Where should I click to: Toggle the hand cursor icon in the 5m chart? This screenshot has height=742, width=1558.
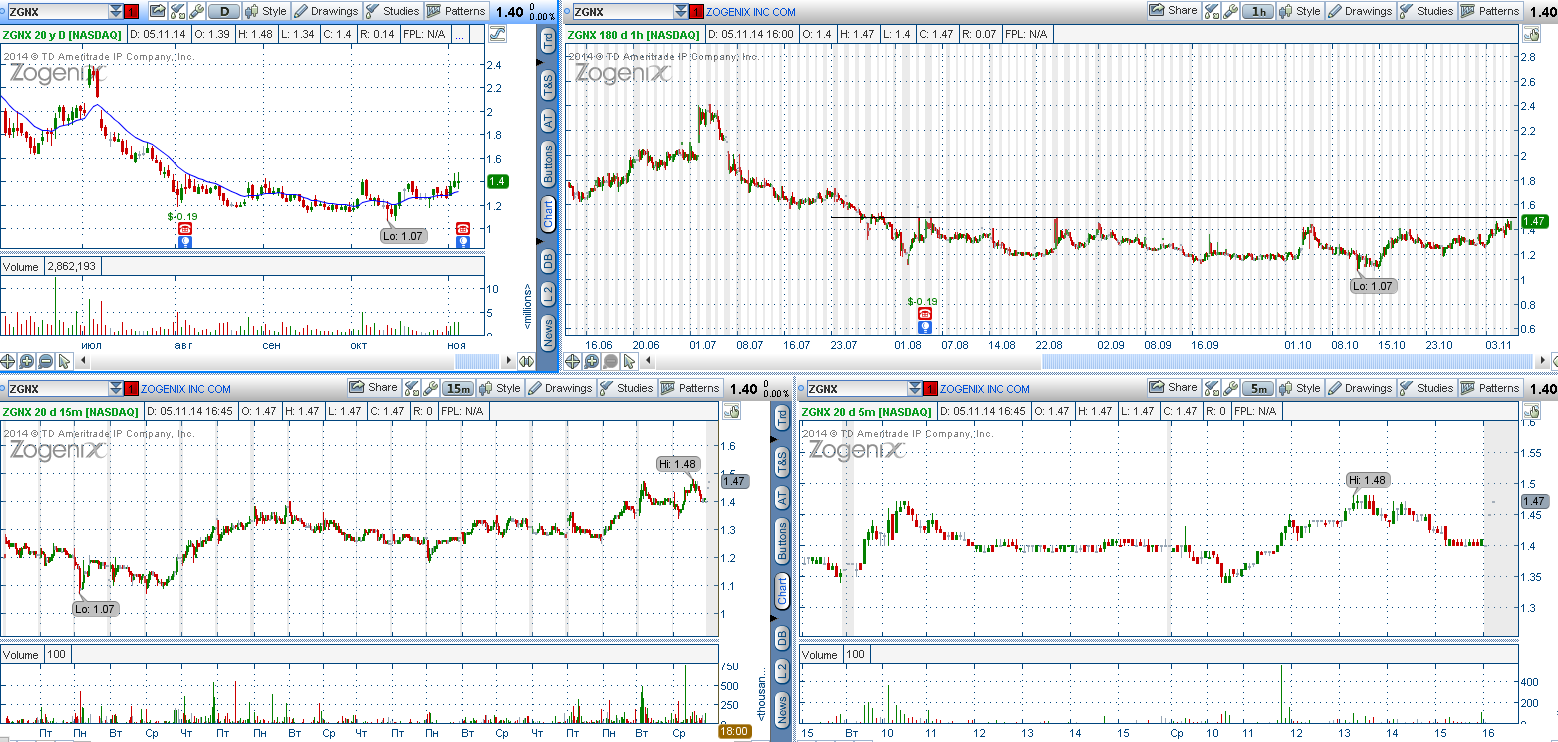pos(1530,410)
